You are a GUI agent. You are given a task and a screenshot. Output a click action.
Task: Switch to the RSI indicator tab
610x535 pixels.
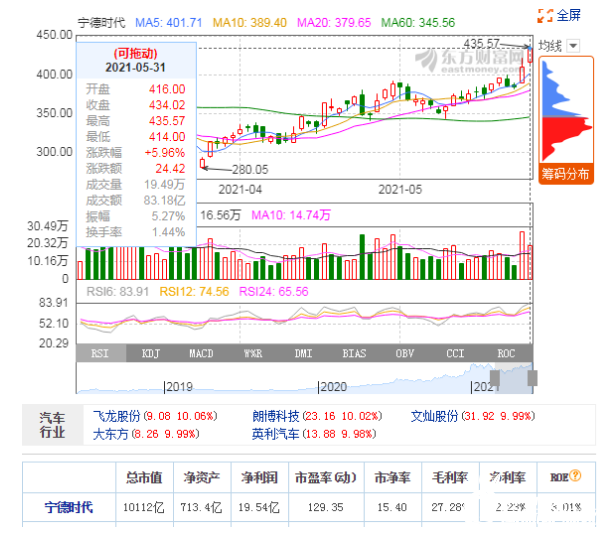pyautogui.click(x=100, y=353)
